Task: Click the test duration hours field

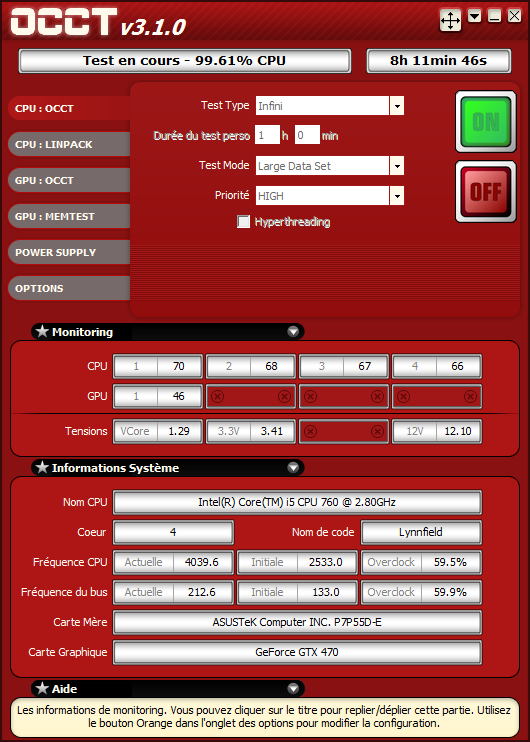Action: pos(267,135)
